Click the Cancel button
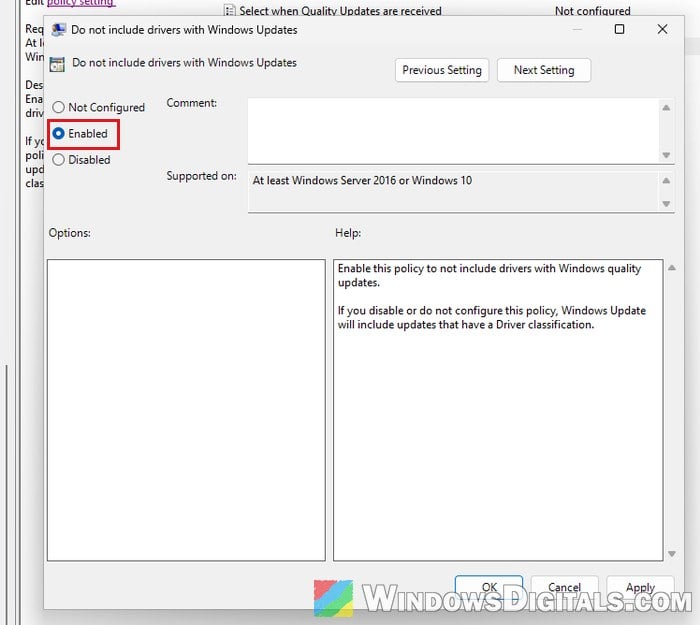The width and height of the screenshot is (700, 625). tap(564, 587)
